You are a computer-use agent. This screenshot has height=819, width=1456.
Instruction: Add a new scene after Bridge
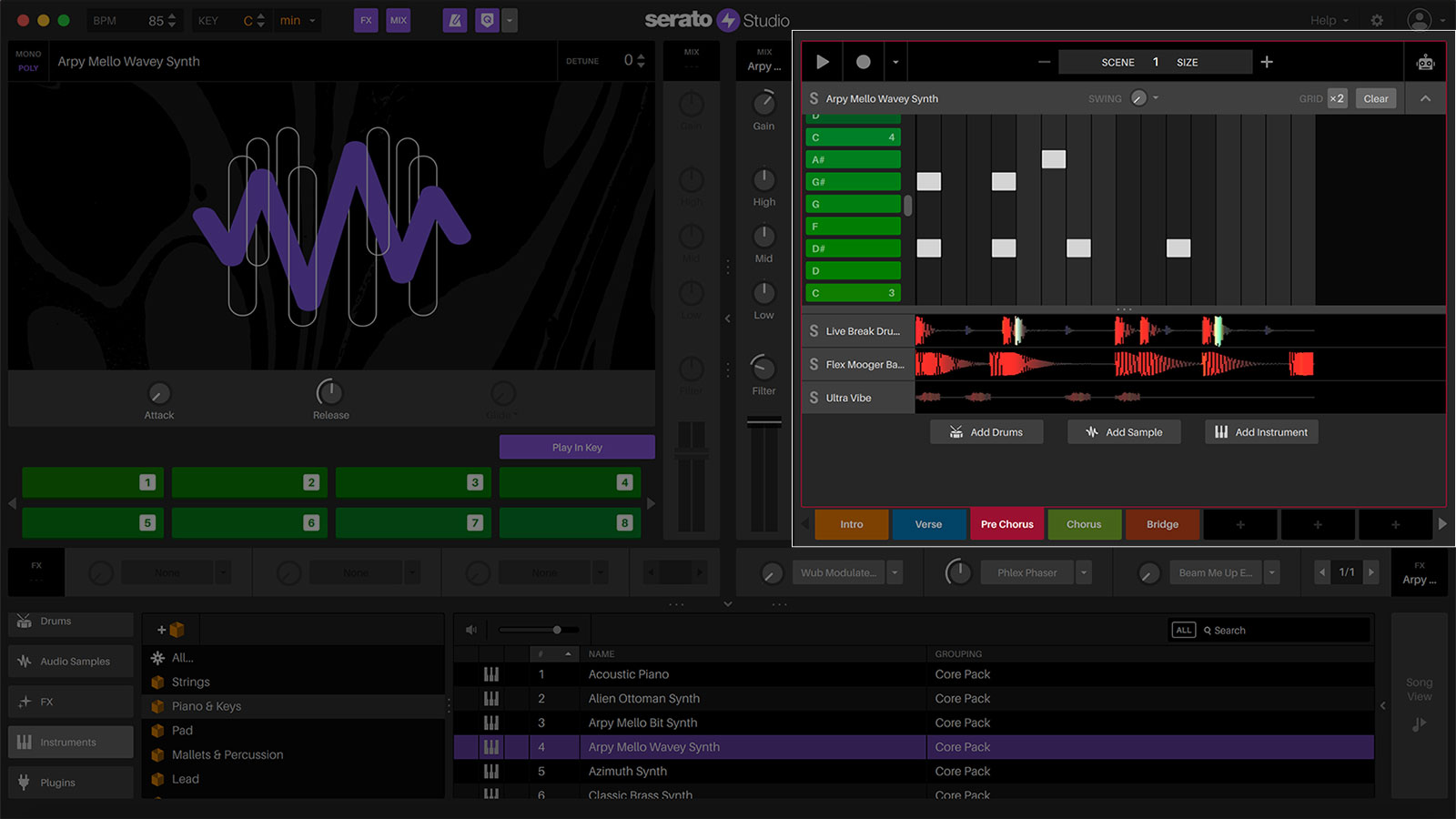pyautogui.click(x=1240, y=524)
